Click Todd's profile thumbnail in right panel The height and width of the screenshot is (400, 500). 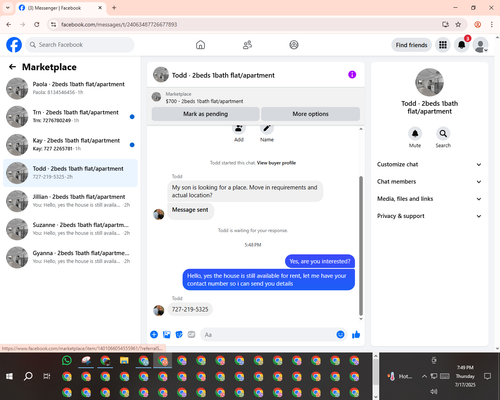[x=429, y=82]
